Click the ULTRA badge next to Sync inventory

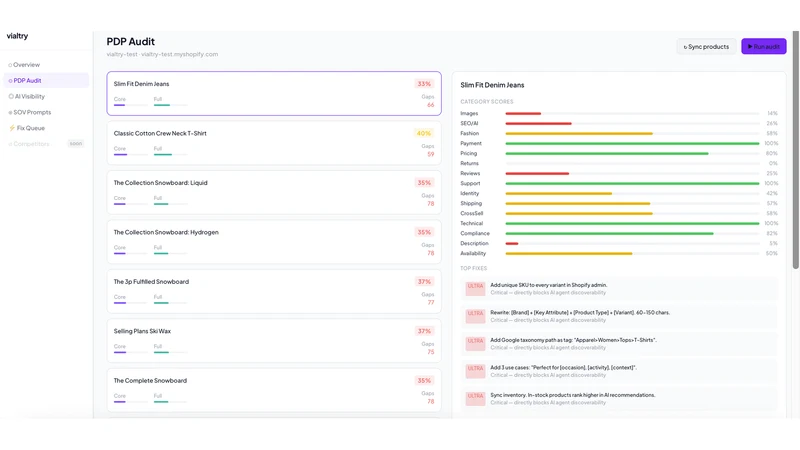[x=475, y=398]
